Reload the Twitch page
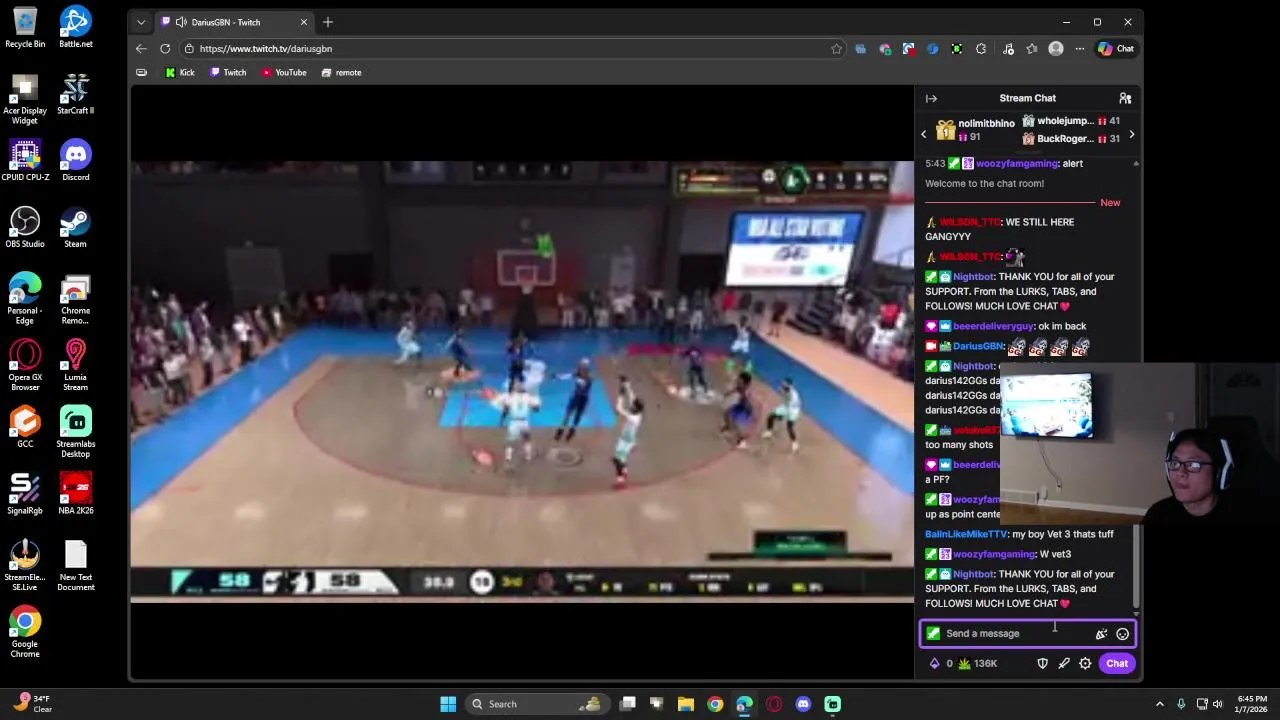1280x720 pixels. pyautogui.click(x=165, y=48)
